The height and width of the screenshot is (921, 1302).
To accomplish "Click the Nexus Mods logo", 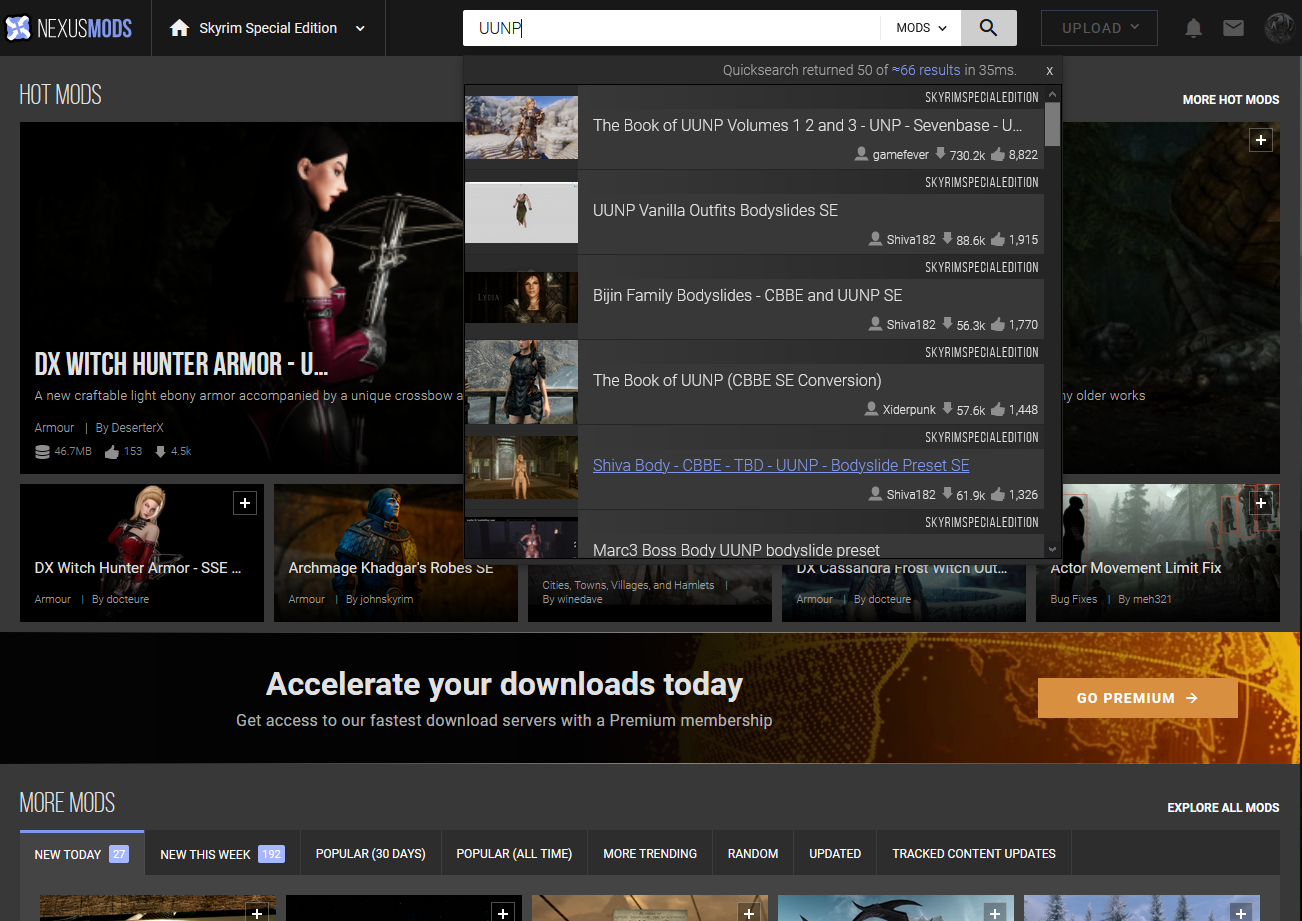I will pyautogui.click(x=68, y=28).
